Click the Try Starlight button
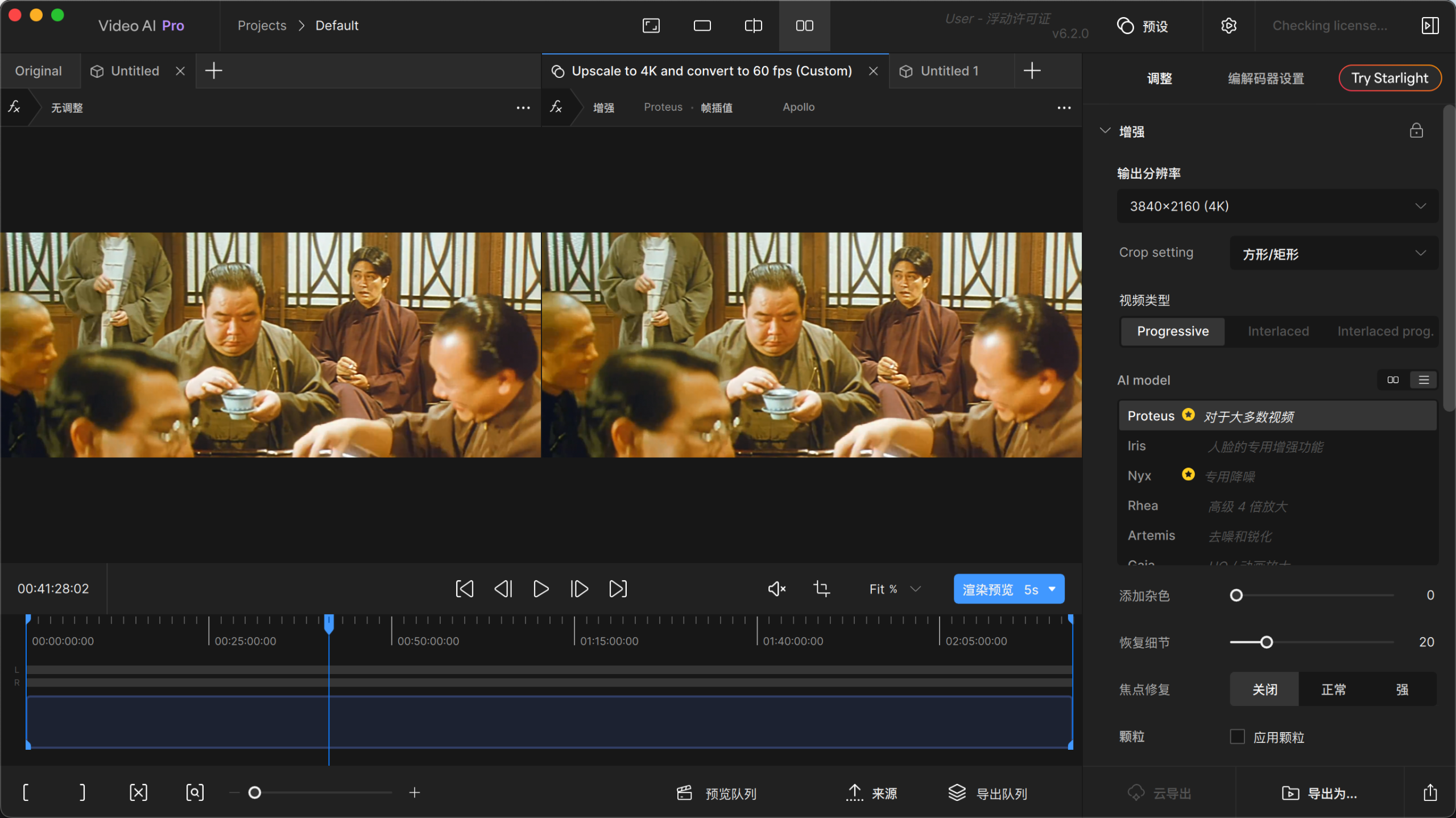Image resolution: width=1456 pixels, height=818 pixels. (1389, 79)
